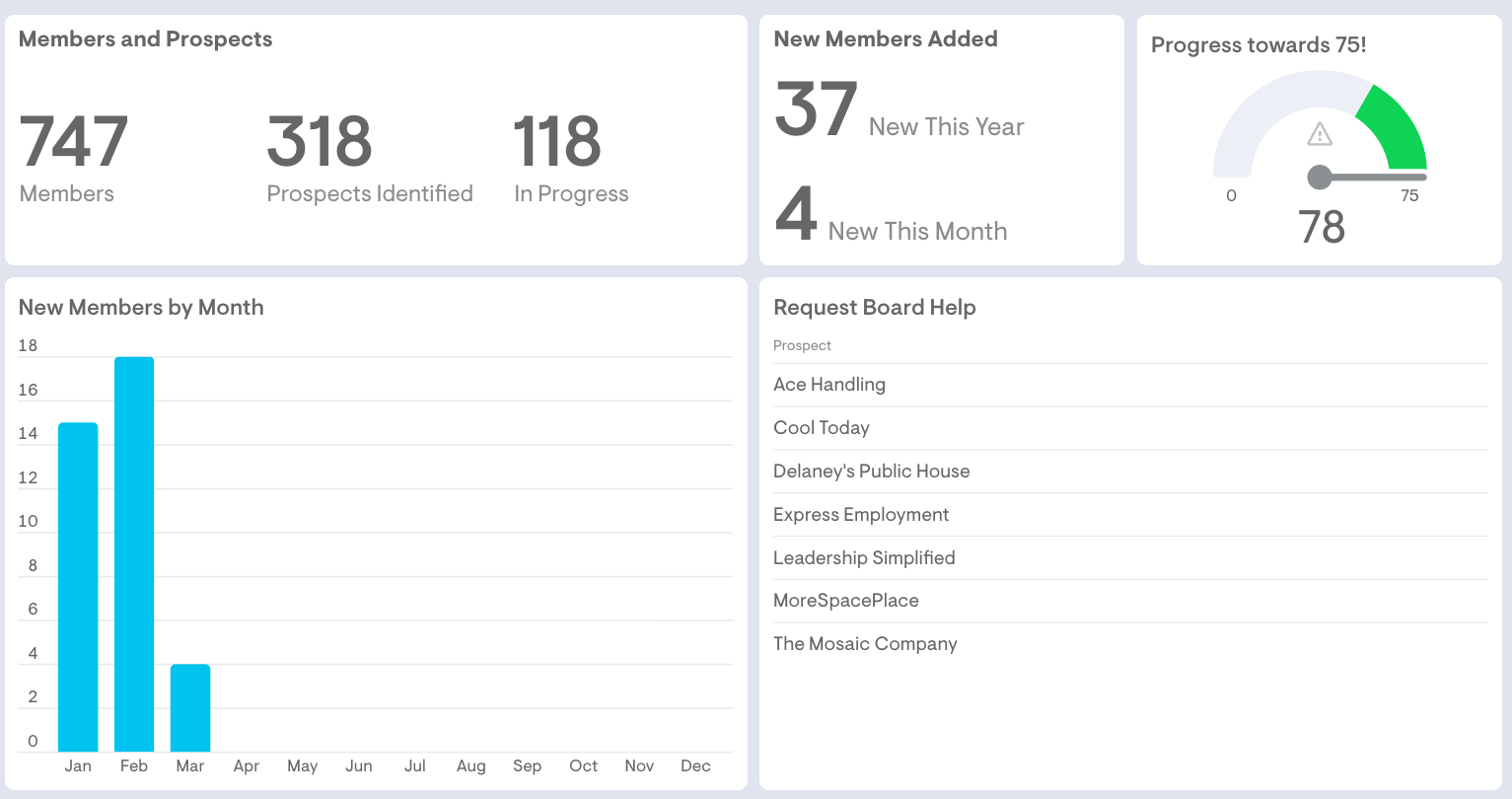
Task: Click the green segment of the gauge
Action: tap(1397, 130)
